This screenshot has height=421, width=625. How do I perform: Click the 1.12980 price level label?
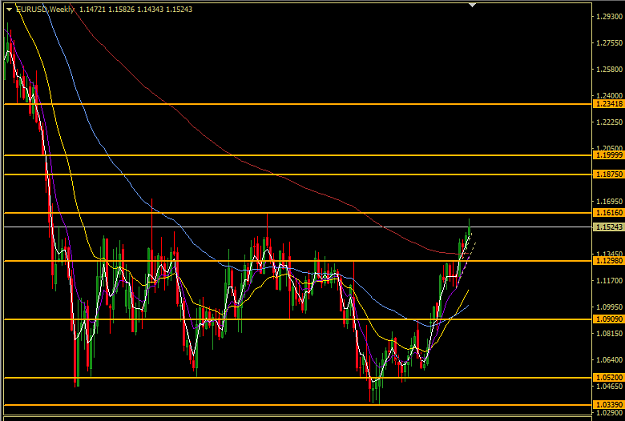[608, 261]
